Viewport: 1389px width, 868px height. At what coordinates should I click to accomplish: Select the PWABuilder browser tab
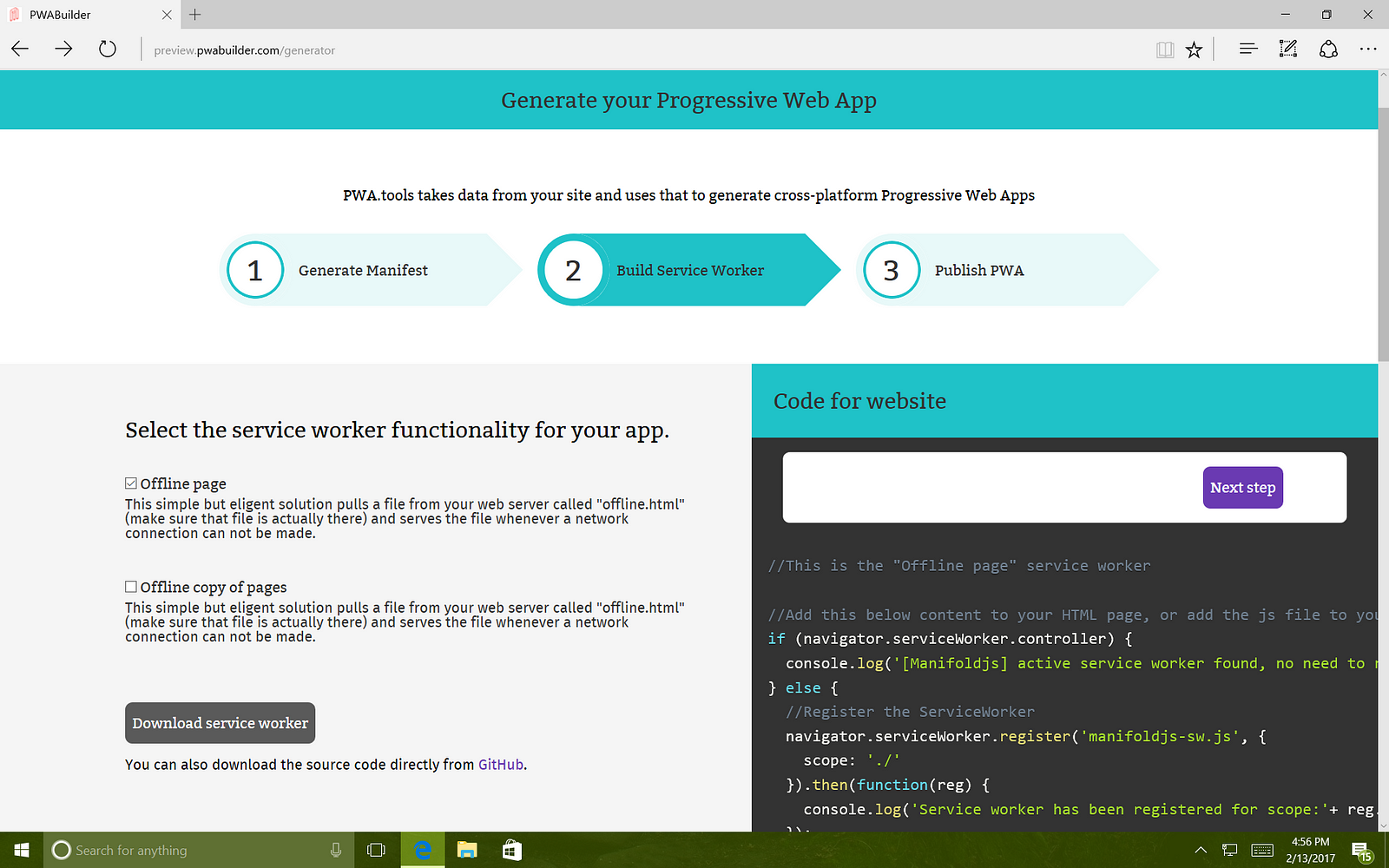click(x=90, y=15)
